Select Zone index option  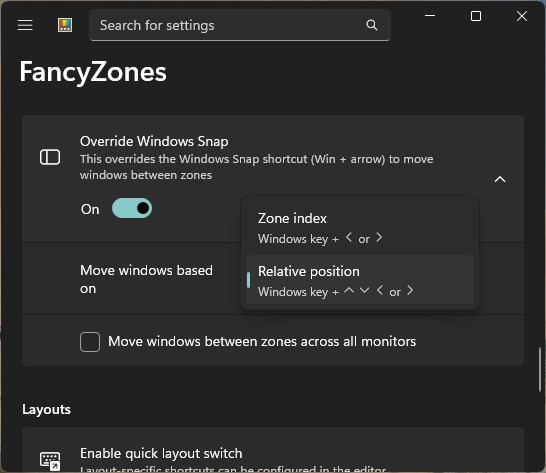click(360, 228)
